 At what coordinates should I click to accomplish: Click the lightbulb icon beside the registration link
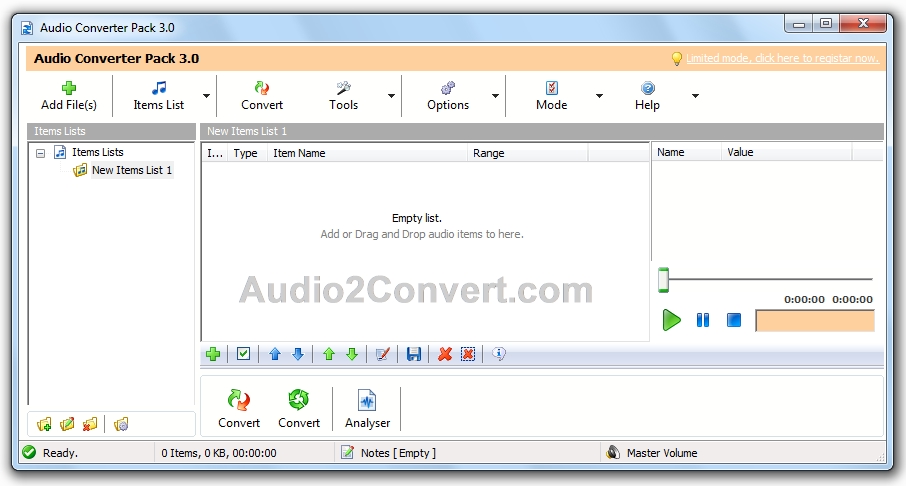677,58
